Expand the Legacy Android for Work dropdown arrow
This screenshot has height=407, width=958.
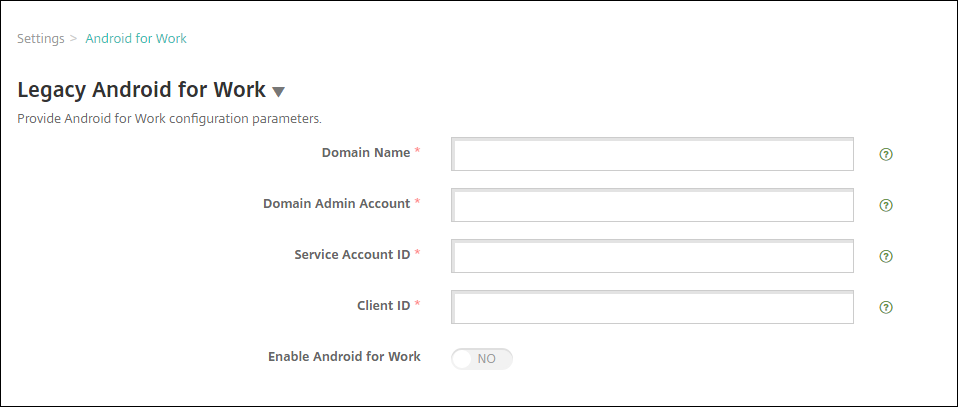279,92
